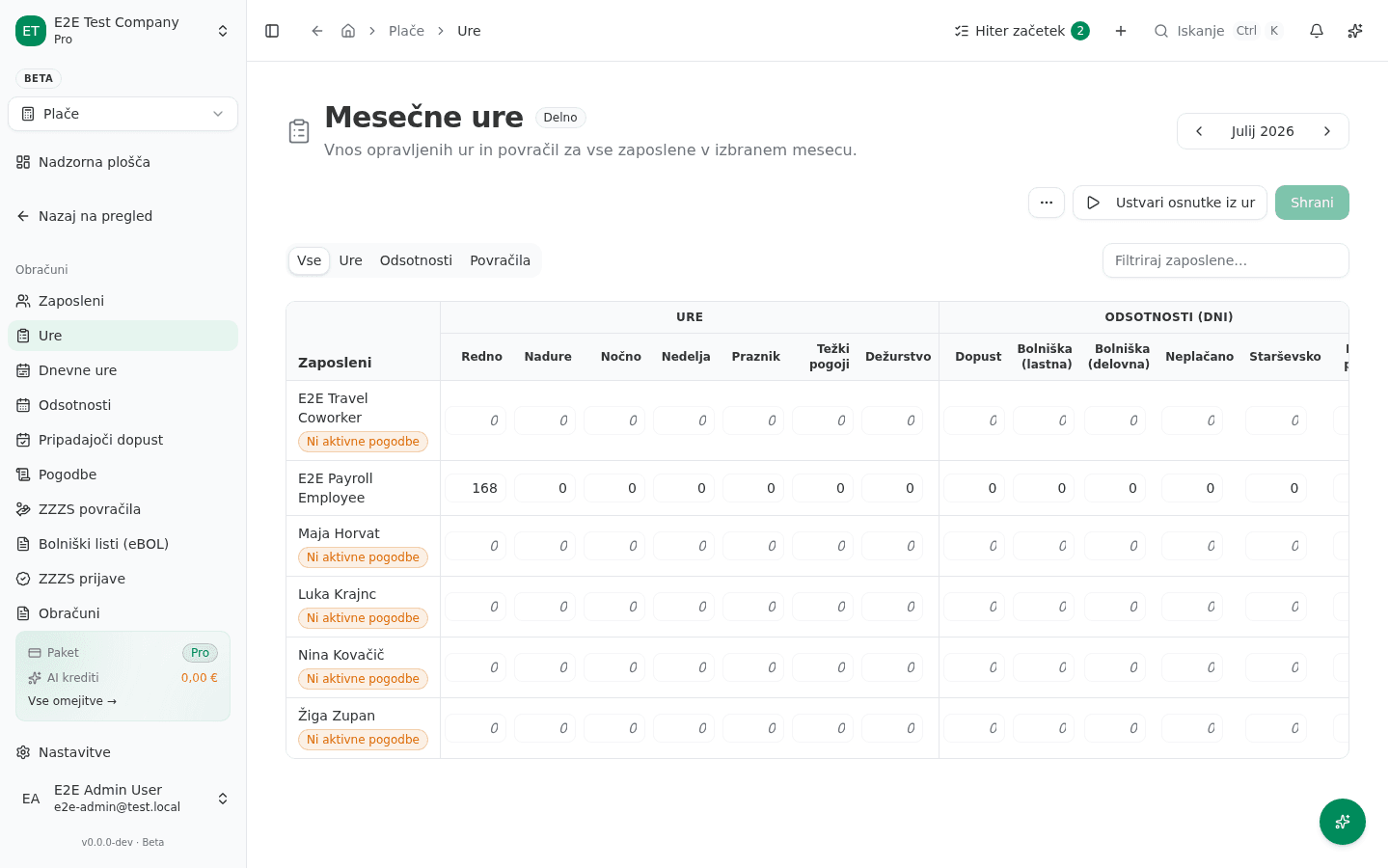Screen dimensions: 1389x868
Task: Click Žiga Zupan employee name
Action: (x=337, y=716)
